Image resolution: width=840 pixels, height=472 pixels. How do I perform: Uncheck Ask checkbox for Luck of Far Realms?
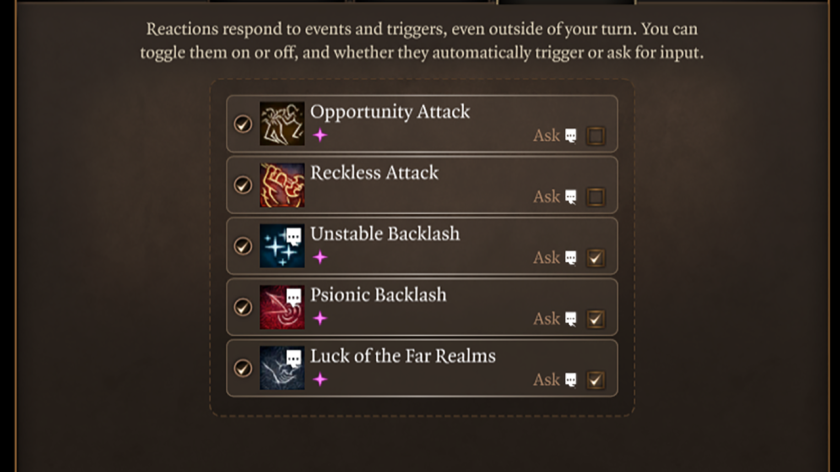pos(596,380)
